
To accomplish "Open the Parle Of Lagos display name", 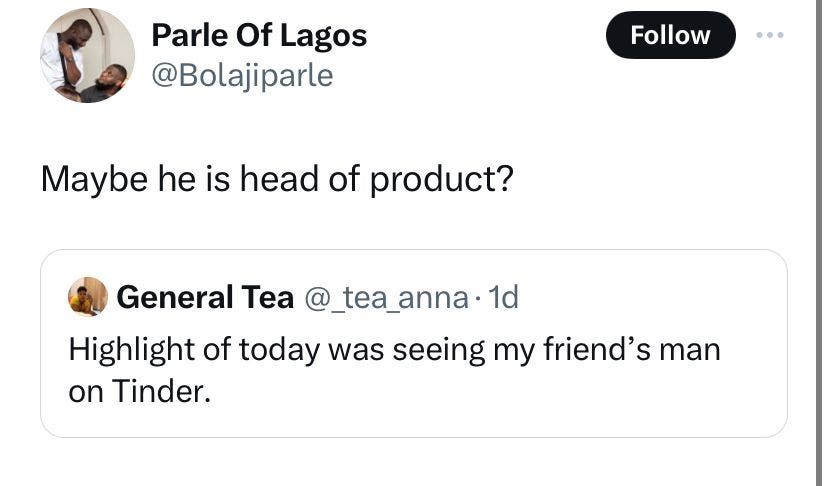I will 259,36.
